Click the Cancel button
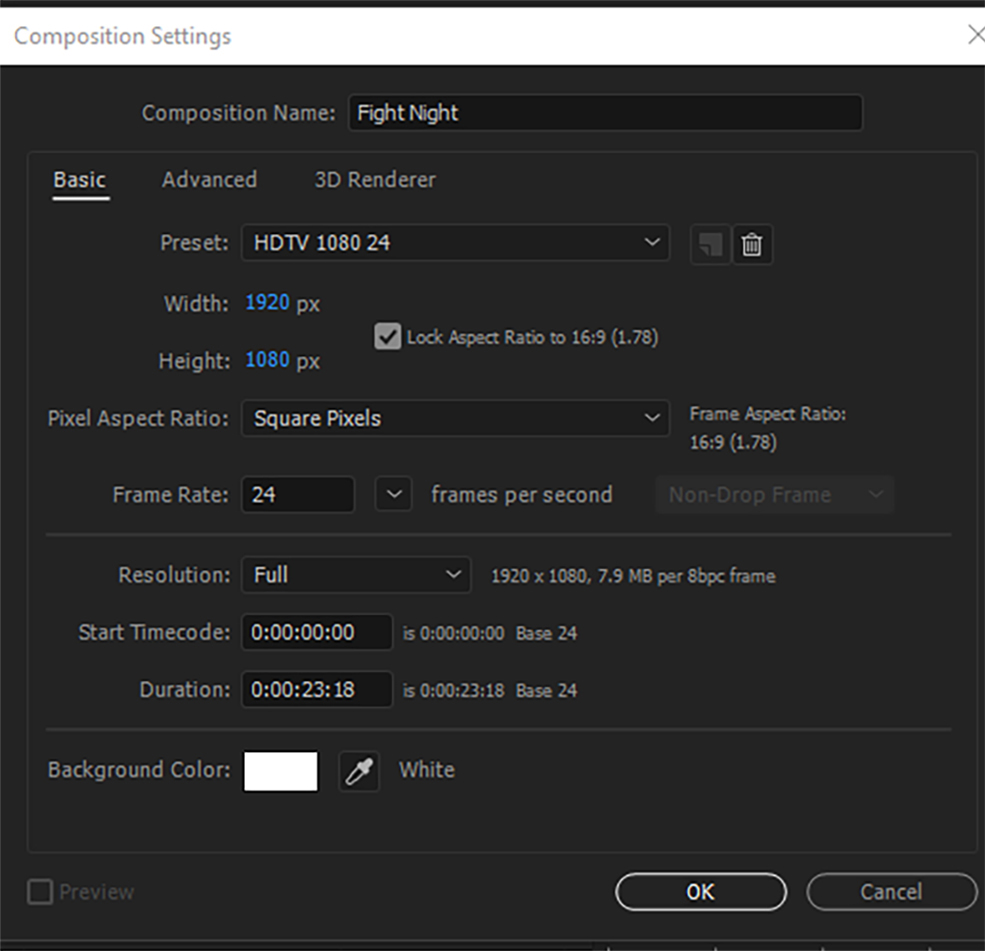Screen dimensions: 985x951 tap(891, 891)
